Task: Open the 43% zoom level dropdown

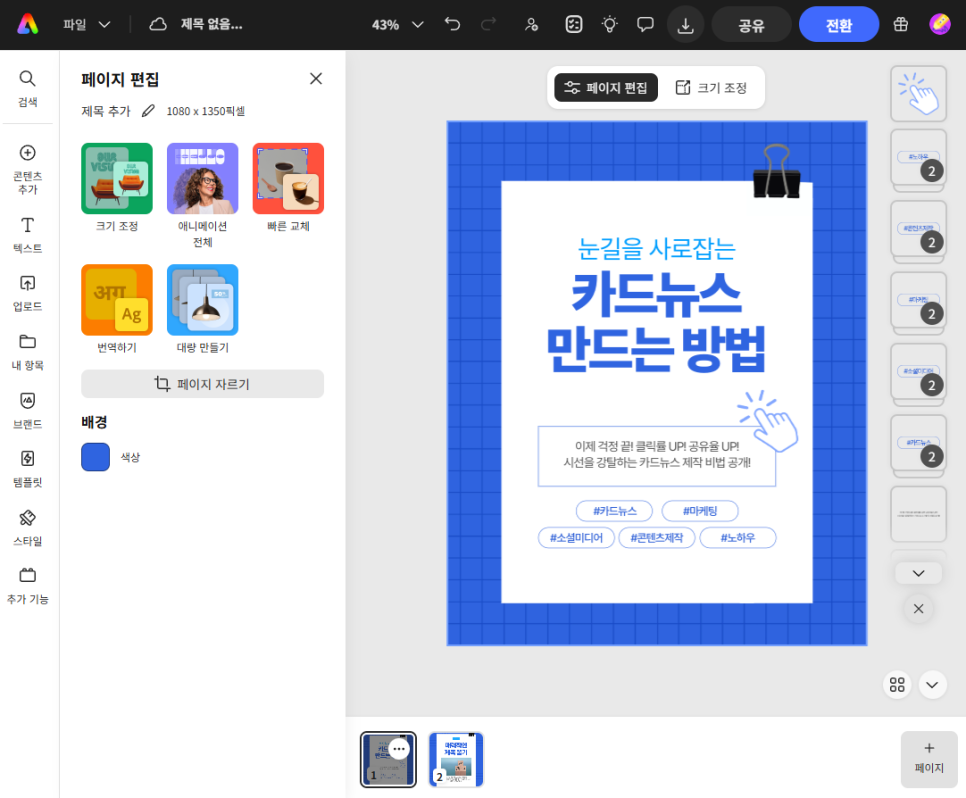Action: pos(397,25)
